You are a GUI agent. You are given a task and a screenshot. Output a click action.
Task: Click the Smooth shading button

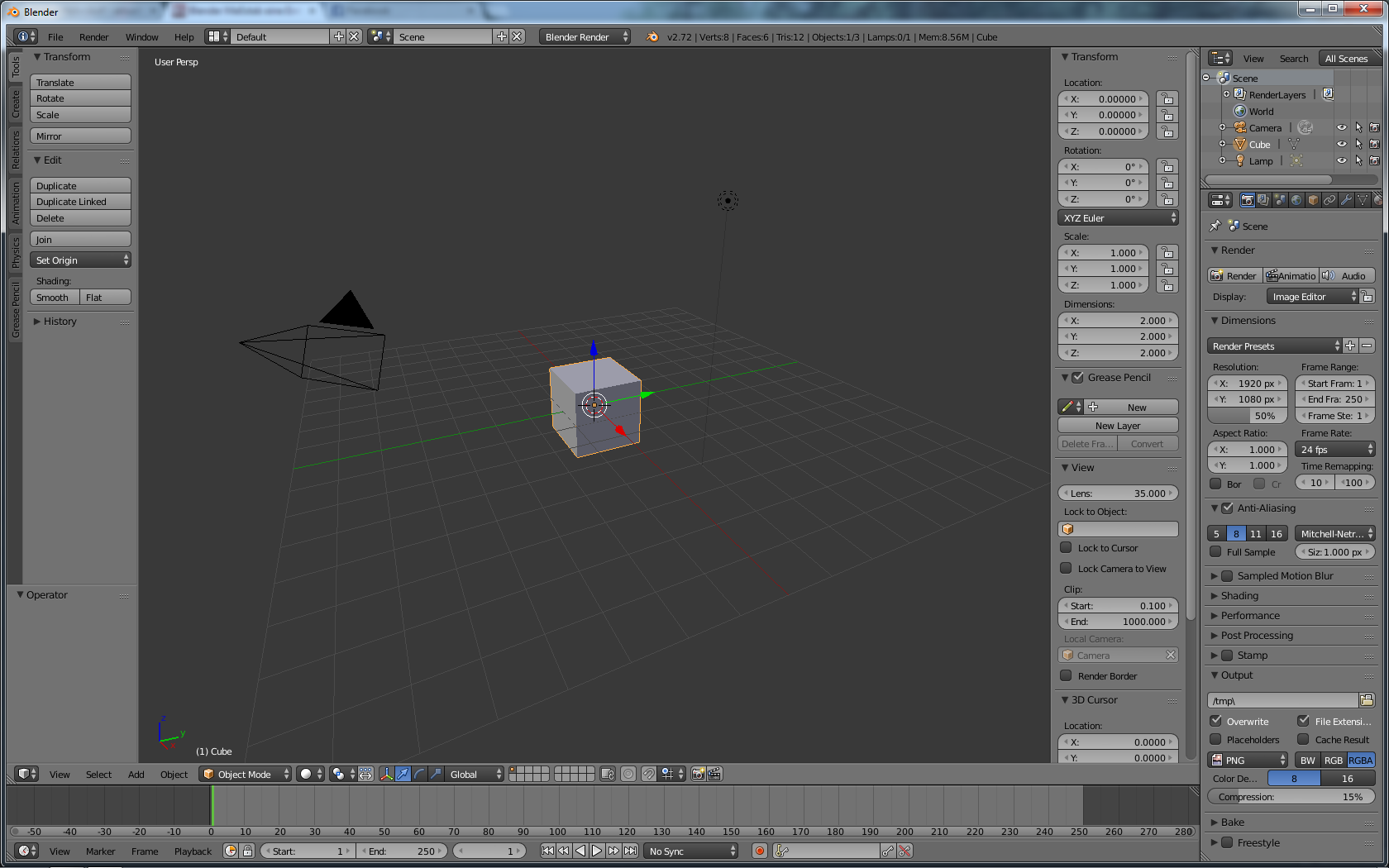55,298
